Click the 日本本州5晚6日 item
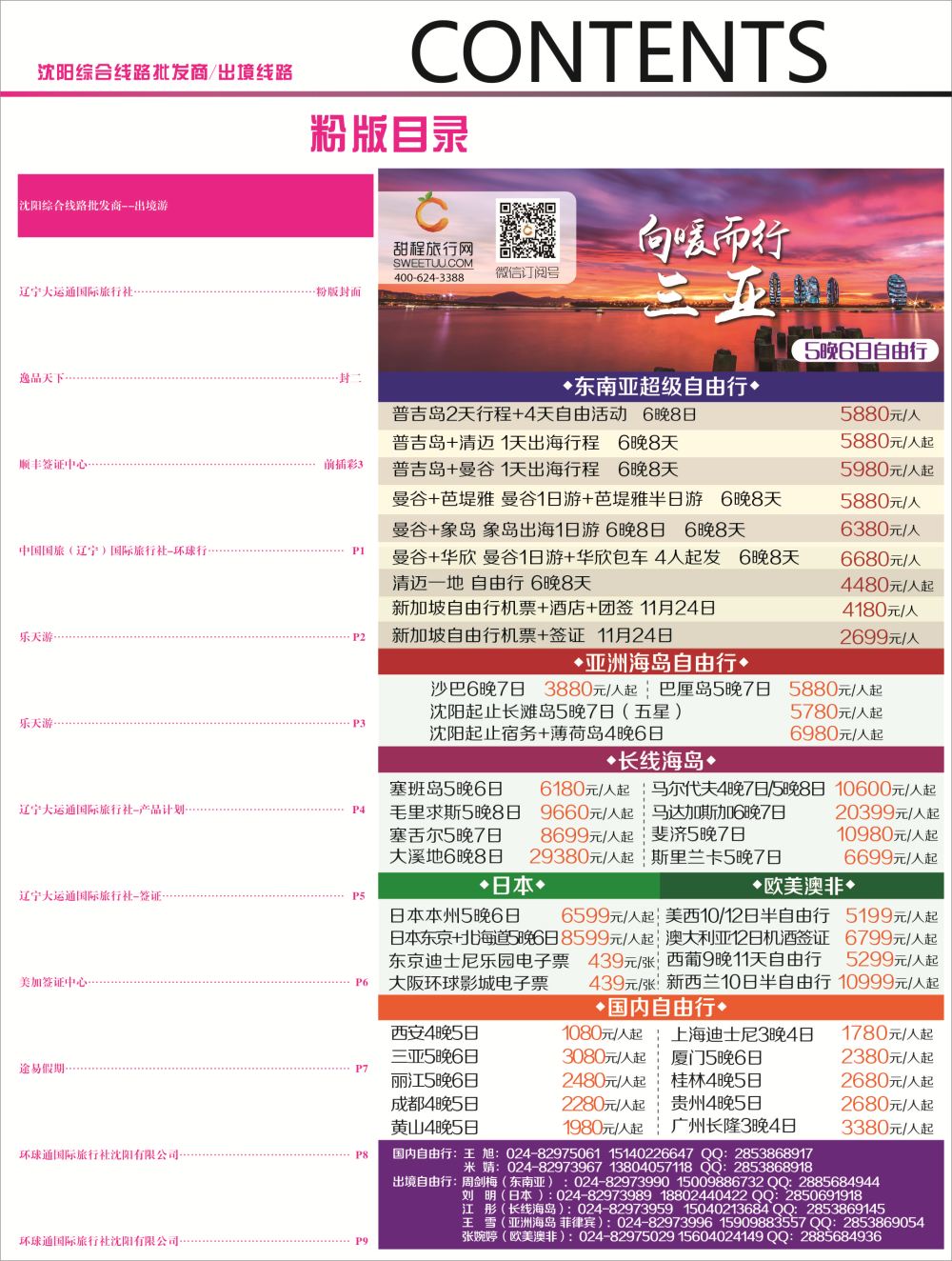The width and height of the screenshot is (952, 1261). click(x=521, y=915)
